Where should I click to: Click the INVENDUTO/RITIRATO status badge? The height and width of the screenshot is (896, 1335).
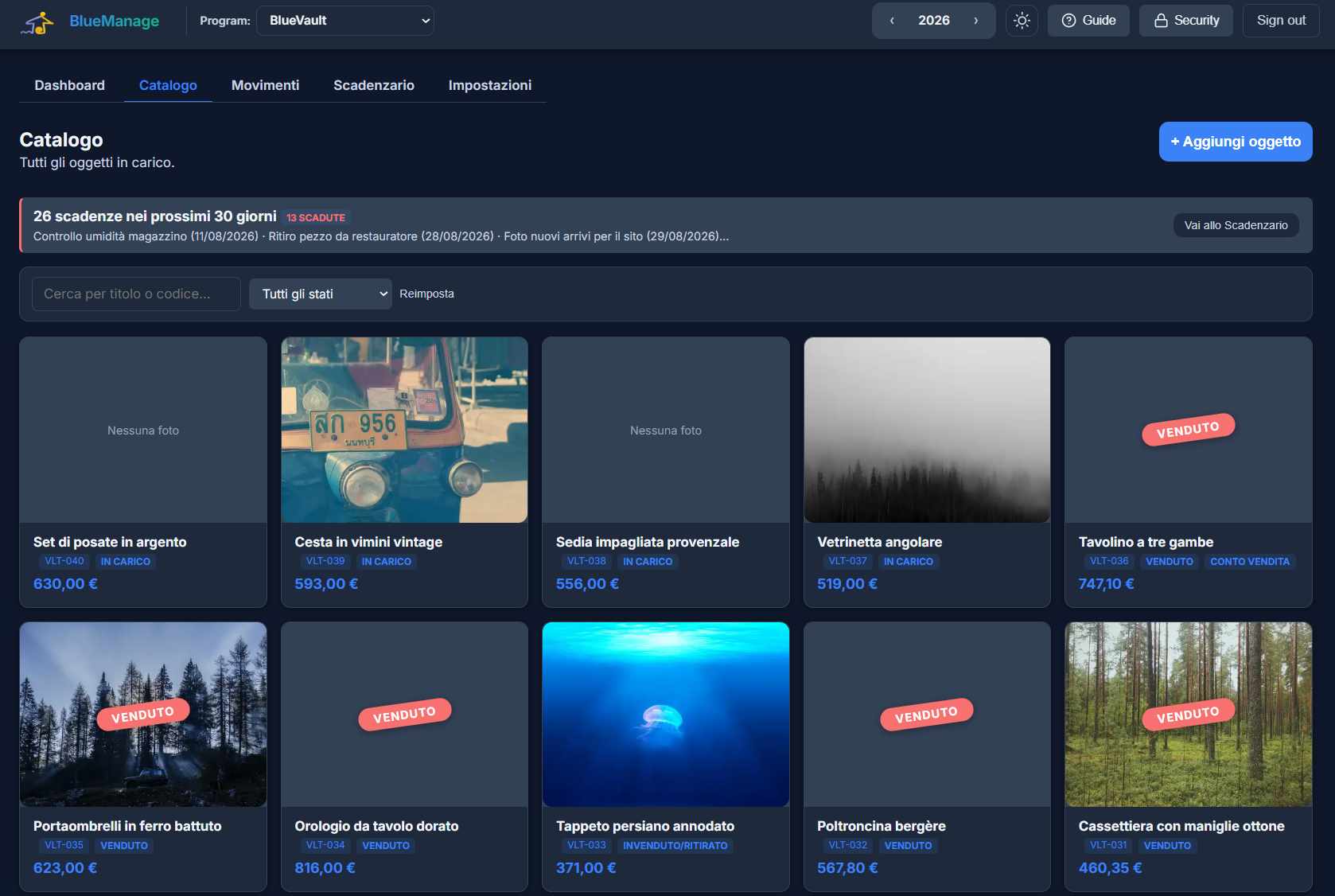(675, 846)
